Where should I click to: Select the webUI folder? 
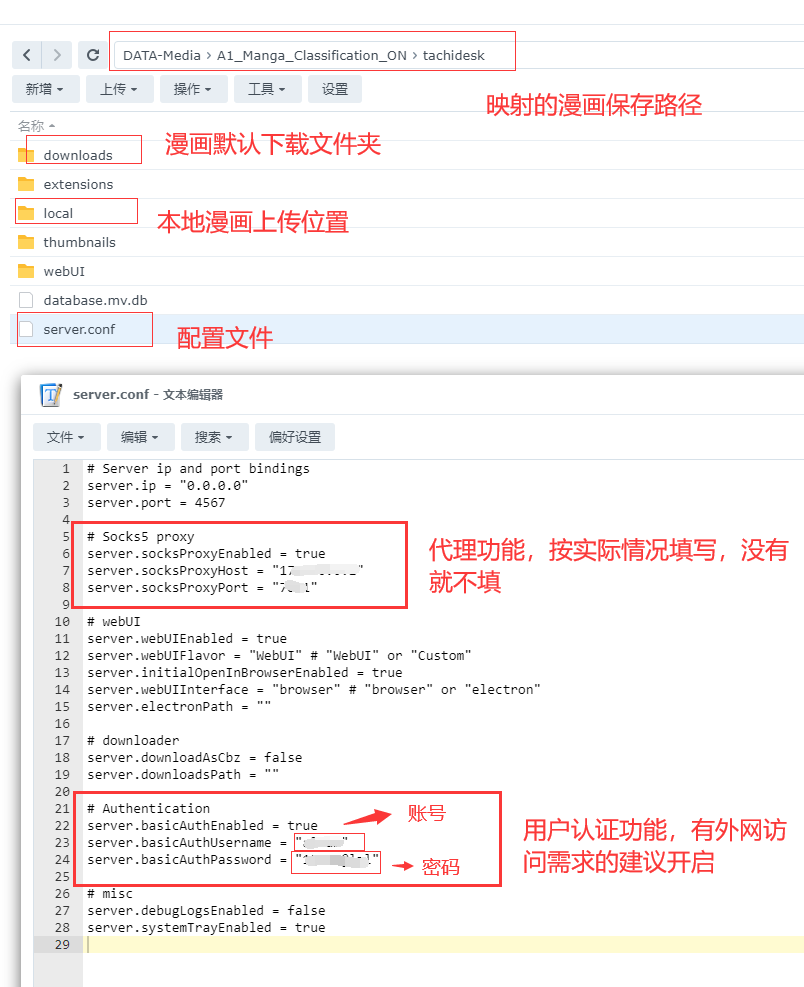coord(64,271)
